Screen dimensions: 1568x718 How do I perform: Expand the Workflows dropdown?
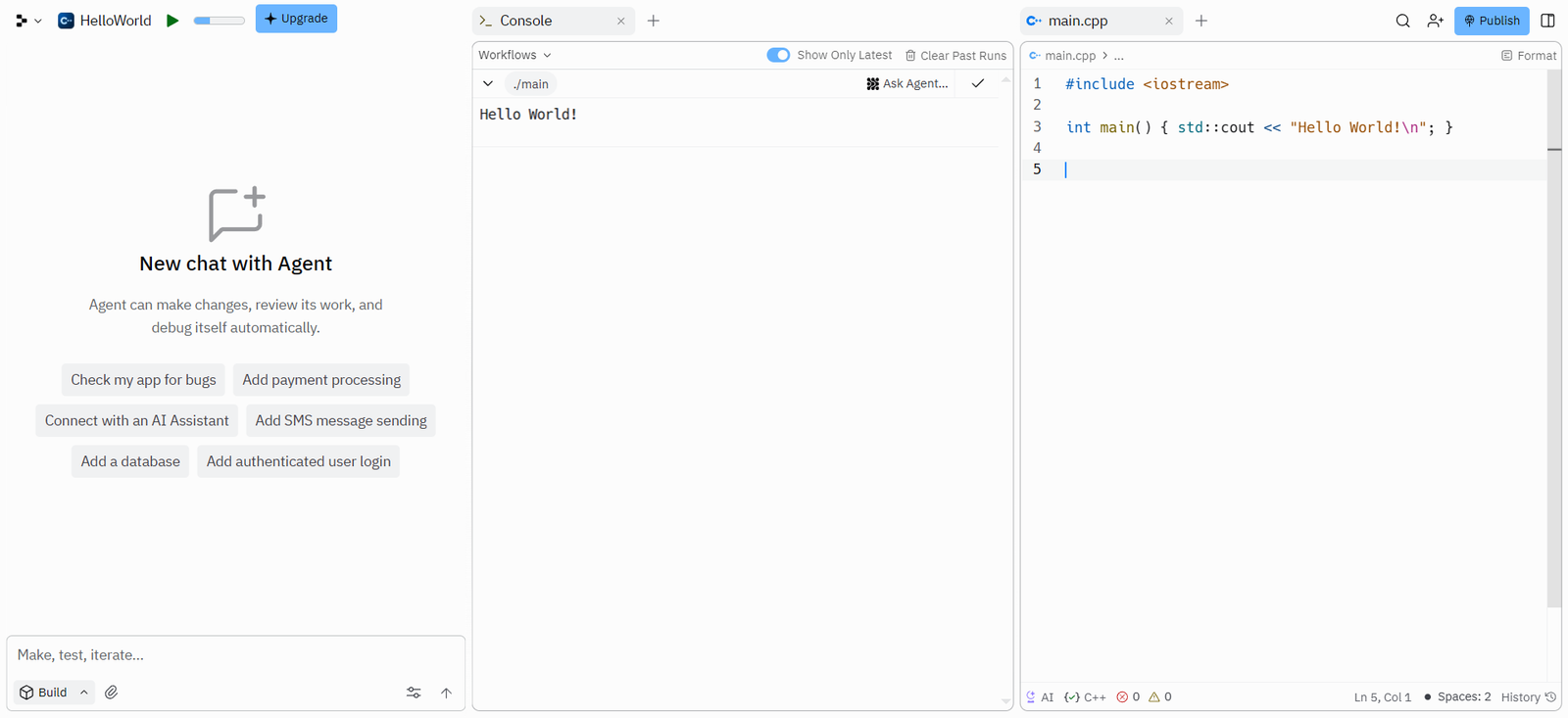point(514,55)
